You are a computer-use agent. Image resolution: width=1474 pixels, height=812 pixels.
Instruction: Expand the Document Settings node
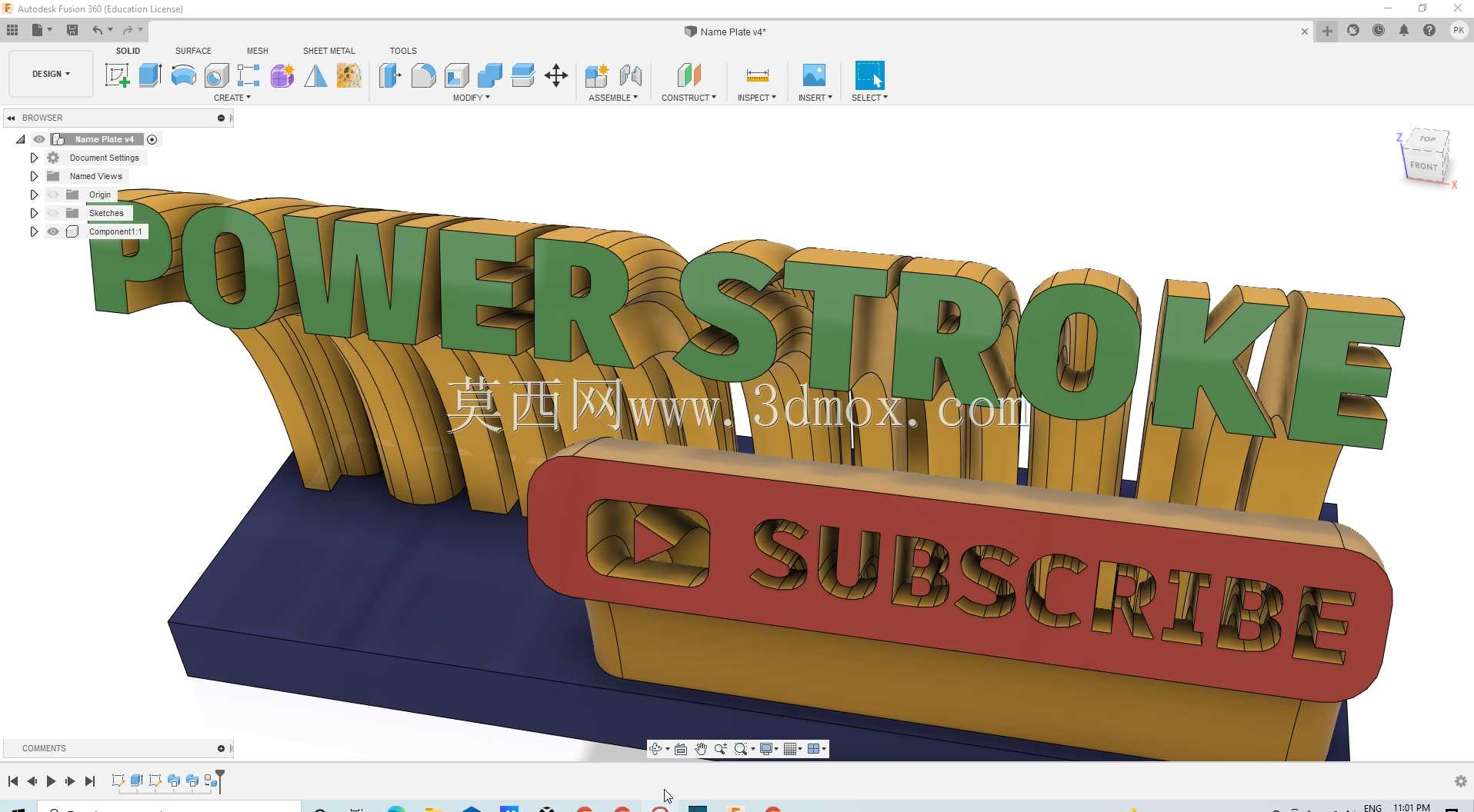(34, 158)
